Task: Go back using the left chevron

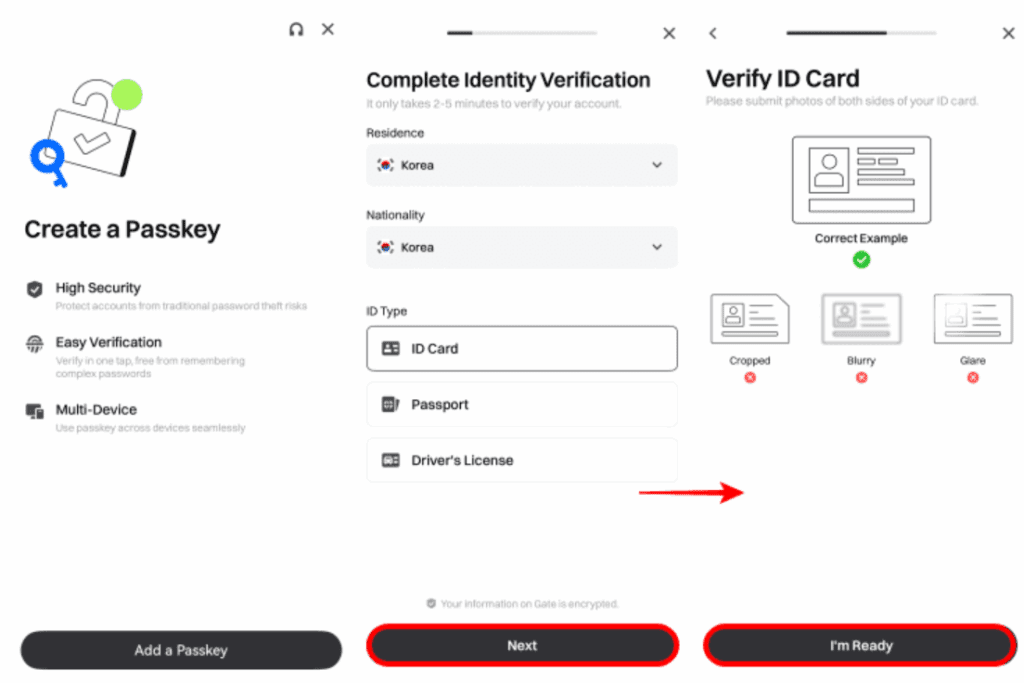Action: [x=713, y=34]
